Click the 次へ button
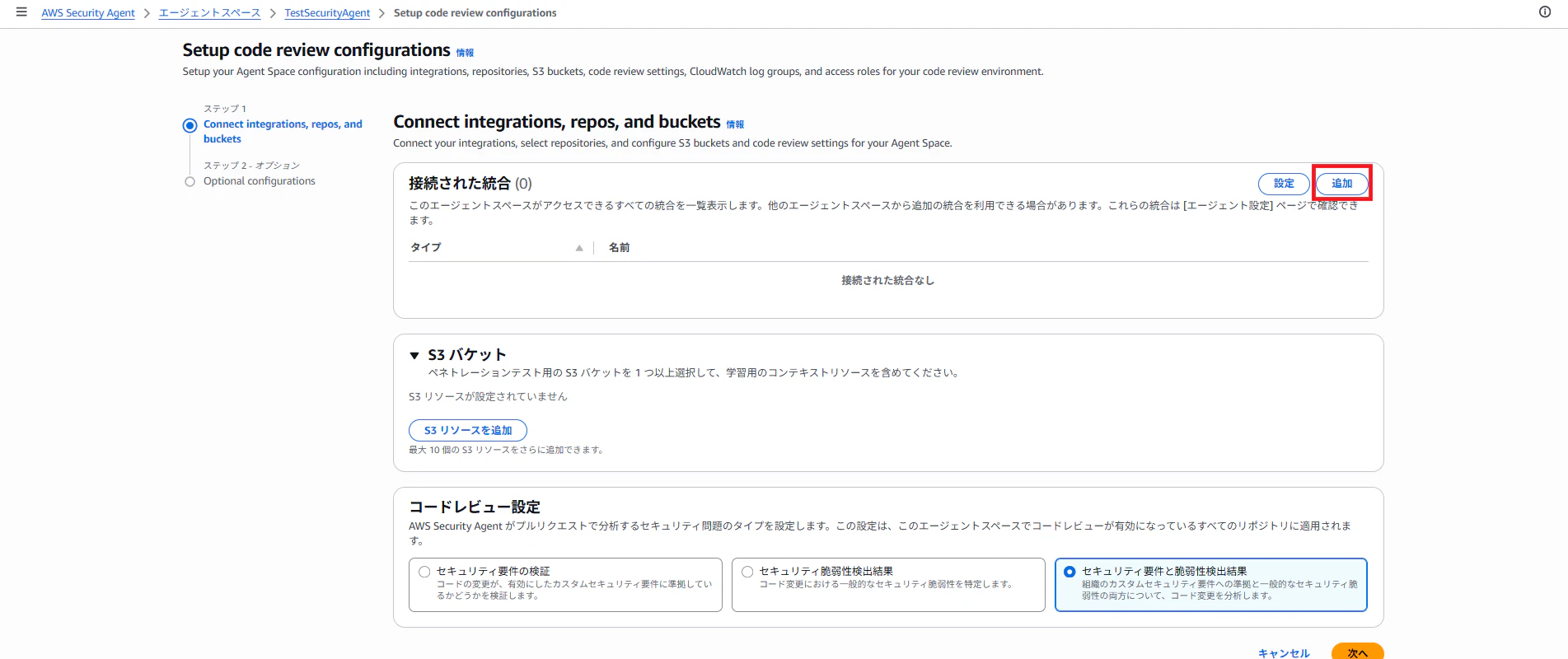This screenshot has height=659, width=1568. 1357,652
